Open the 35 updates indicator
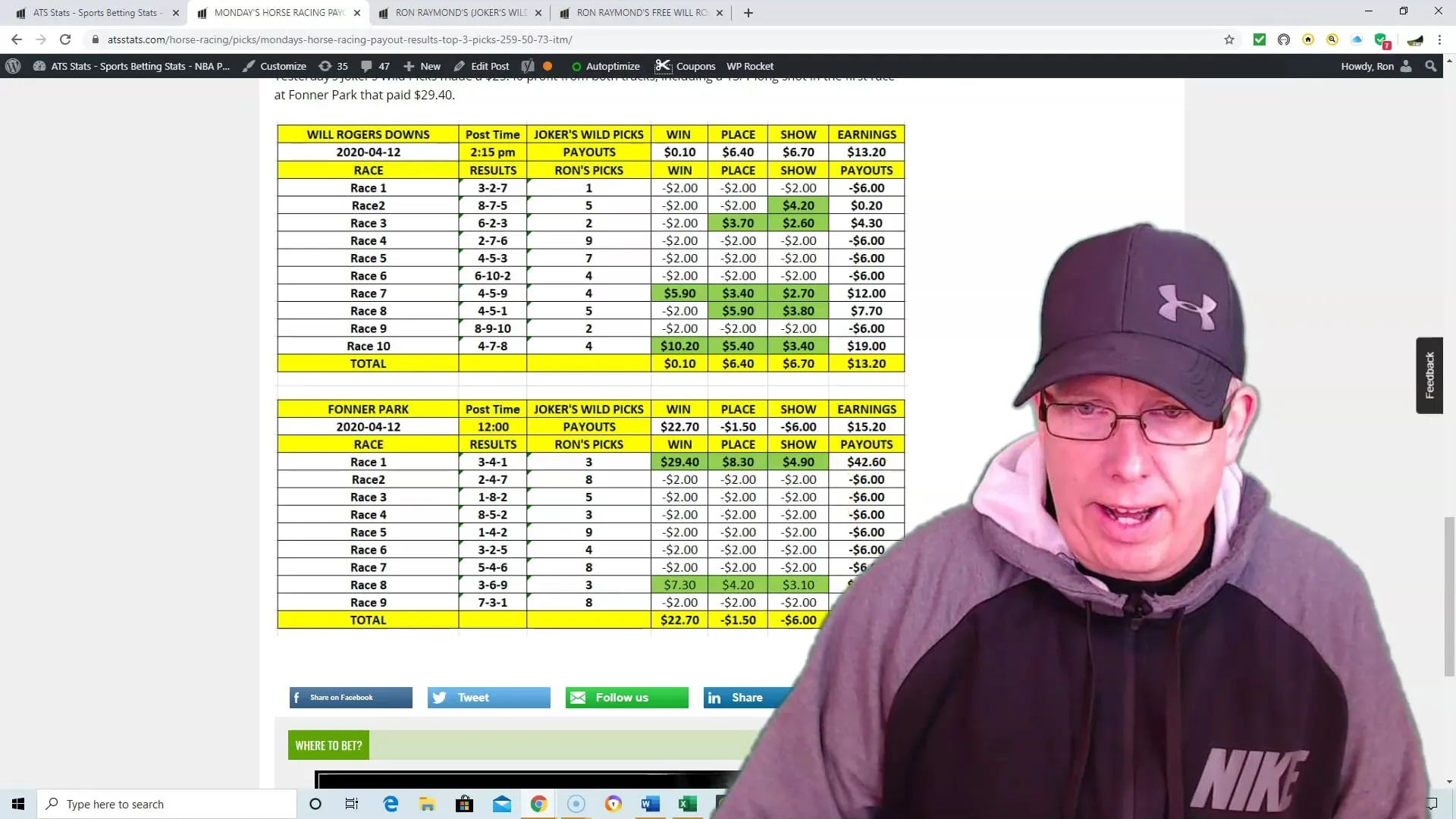The height and width of the screenshot is (819, 1456). point(334,66)
